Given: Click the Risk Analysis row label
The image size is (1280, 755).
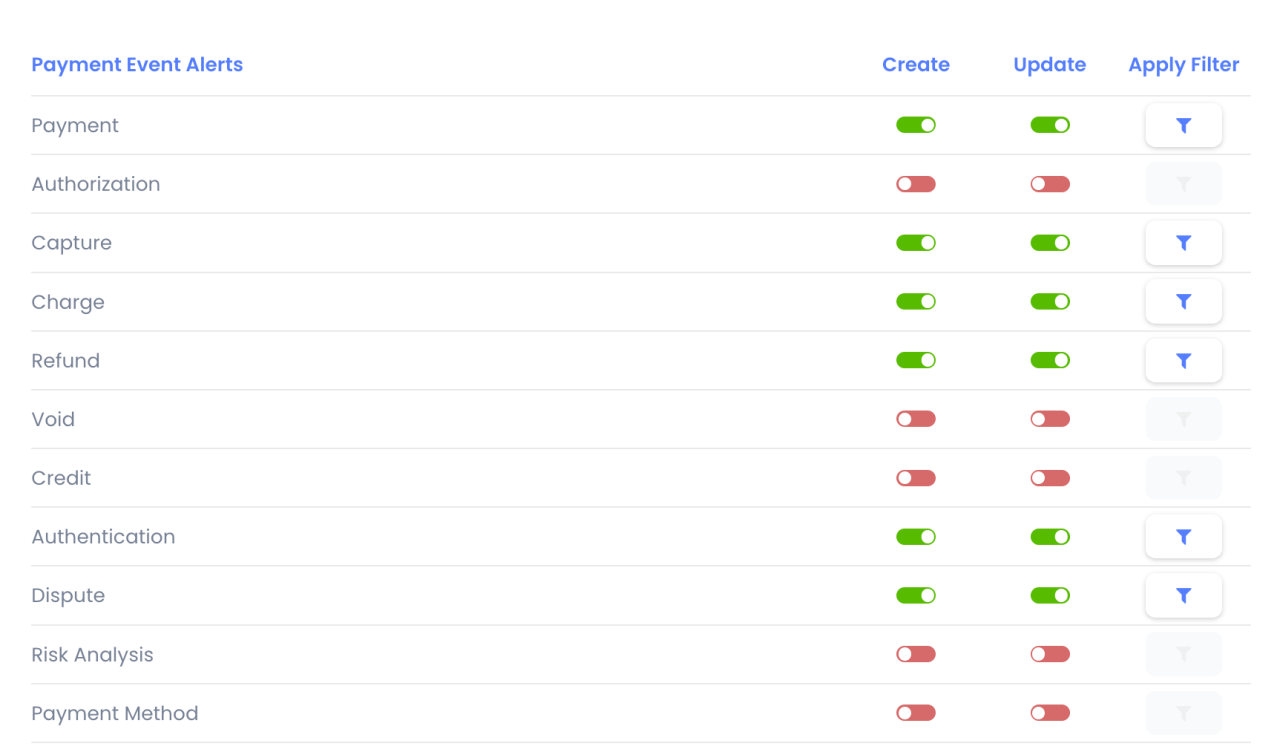Looking at the screenshot, I should pos(92,655).
